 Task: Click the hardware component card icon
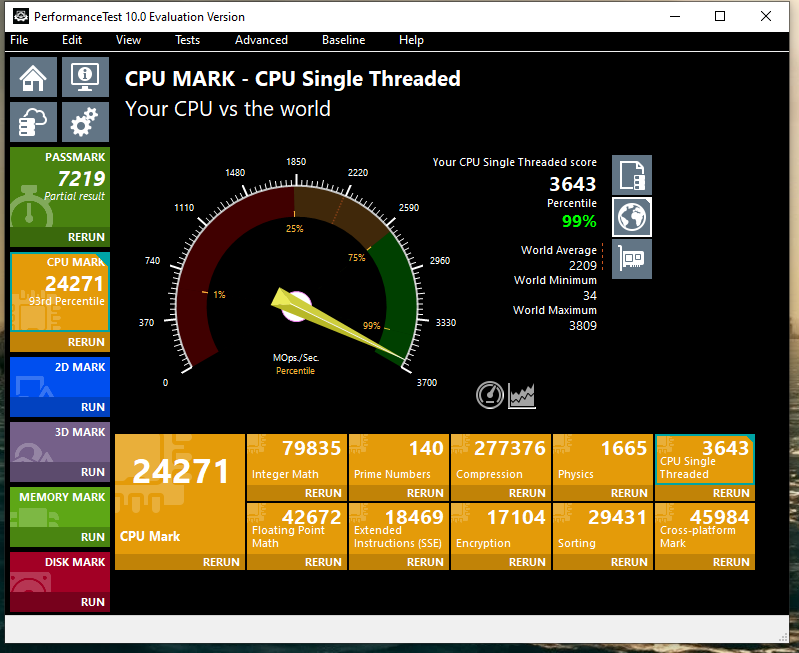coord(632,259)
